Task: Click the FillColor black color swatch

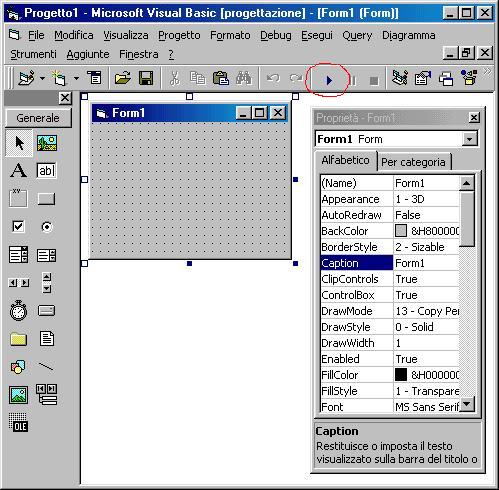Action: pos(401,375)
